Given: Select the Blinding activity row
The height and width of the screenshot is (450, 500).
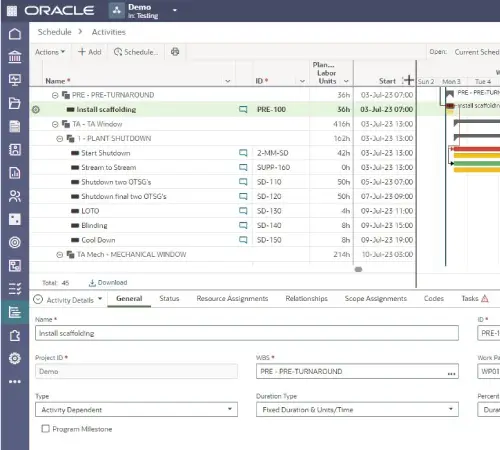Looking at the screenshot, I should (x=223, y=226).
